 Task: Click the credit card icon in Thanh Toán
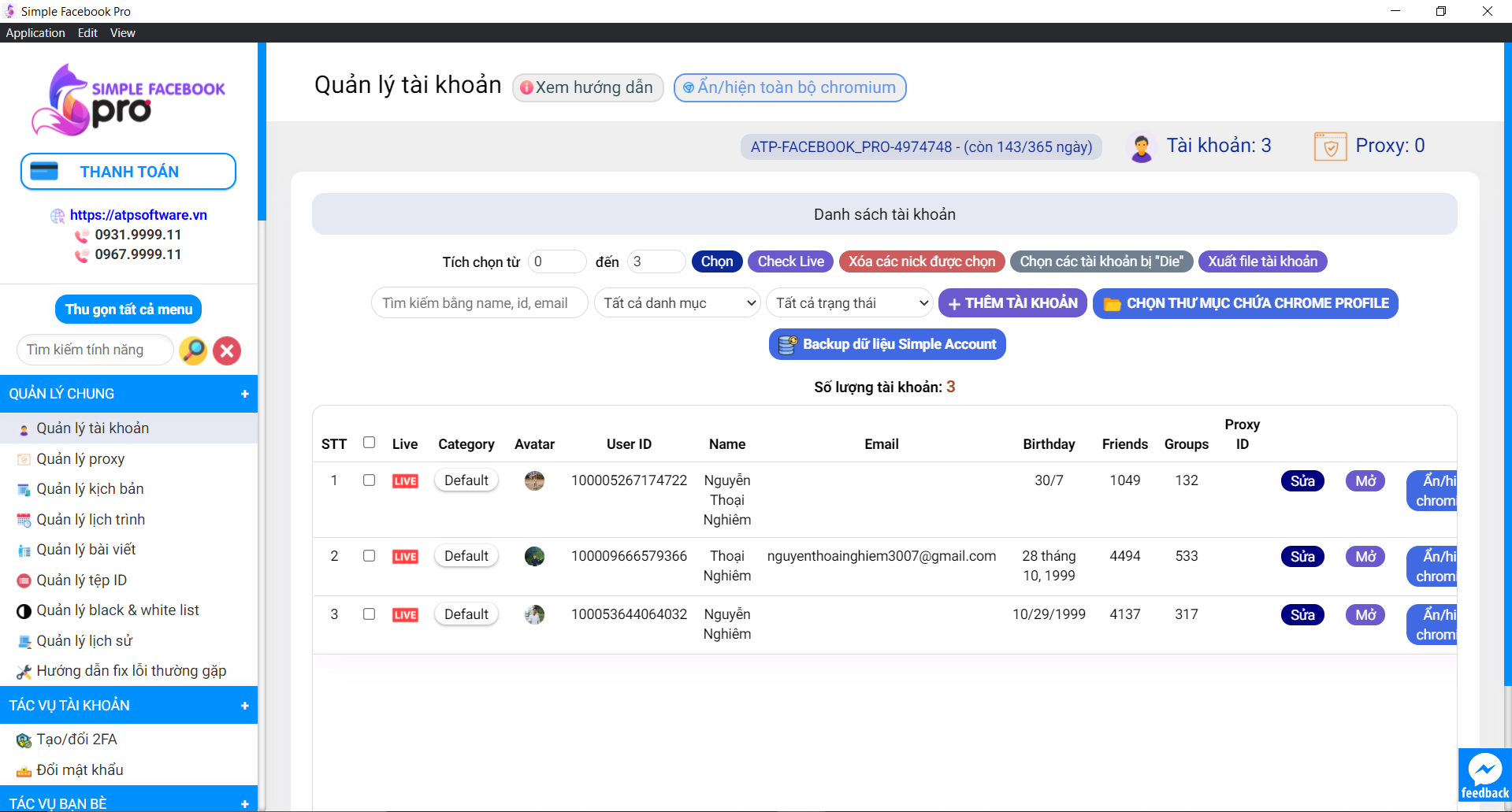click(x=44, y=171)
